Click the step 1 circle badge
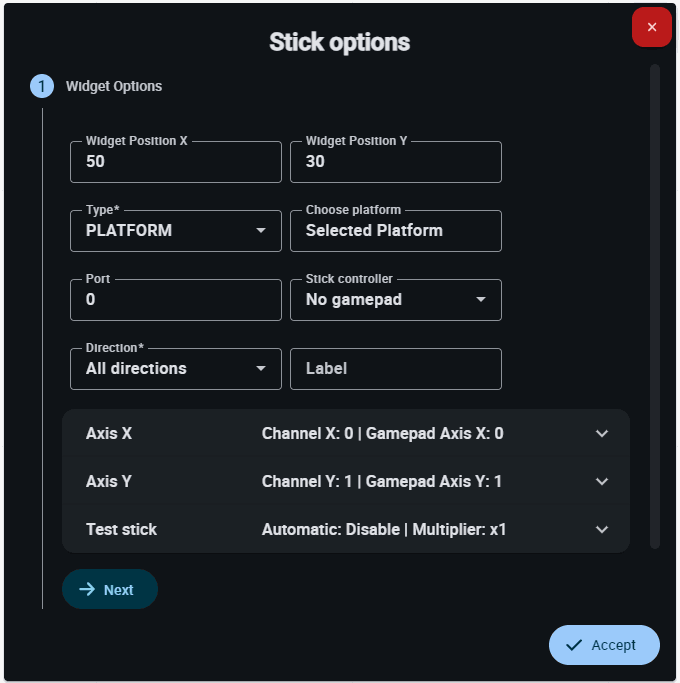 [41, 86]
